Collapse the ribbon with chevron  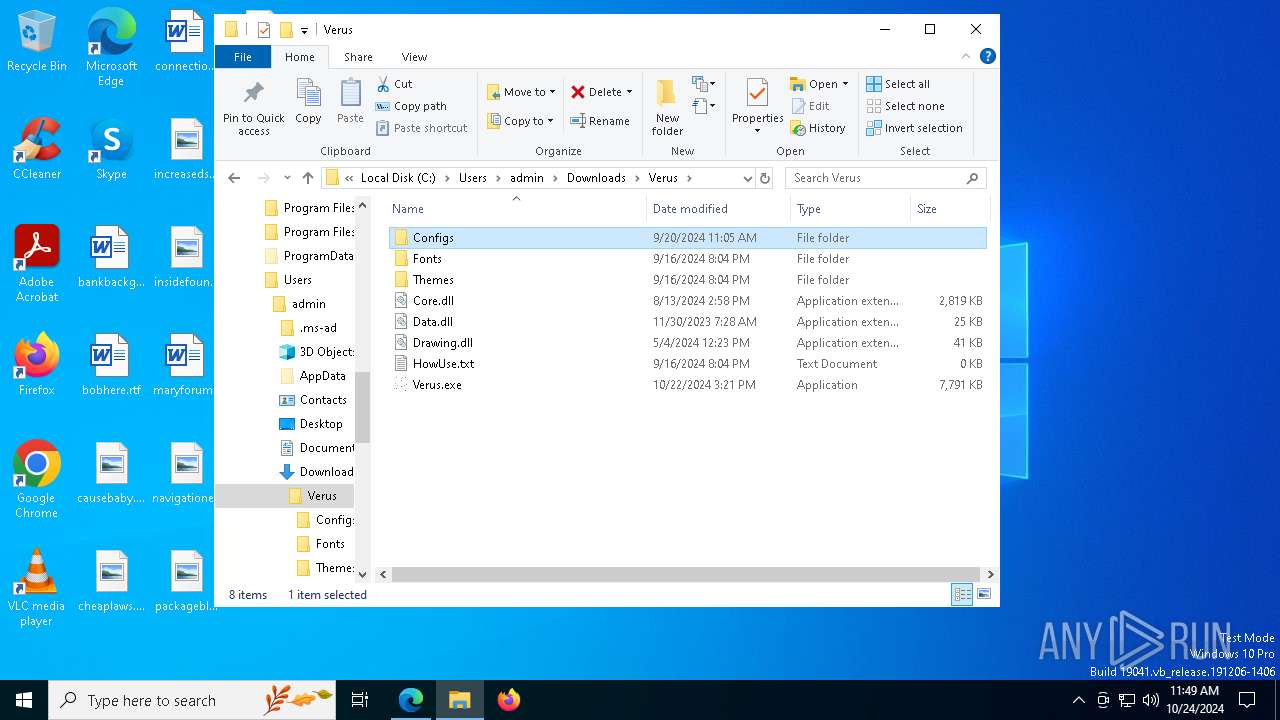point(966,57)
